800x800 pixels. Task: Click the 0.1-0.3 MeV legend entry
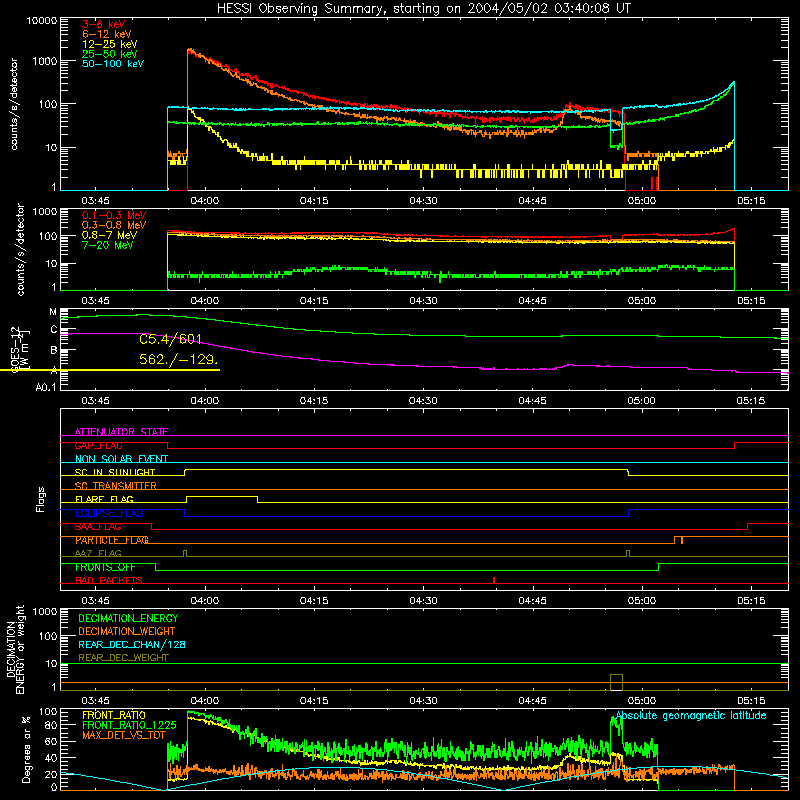114,215
